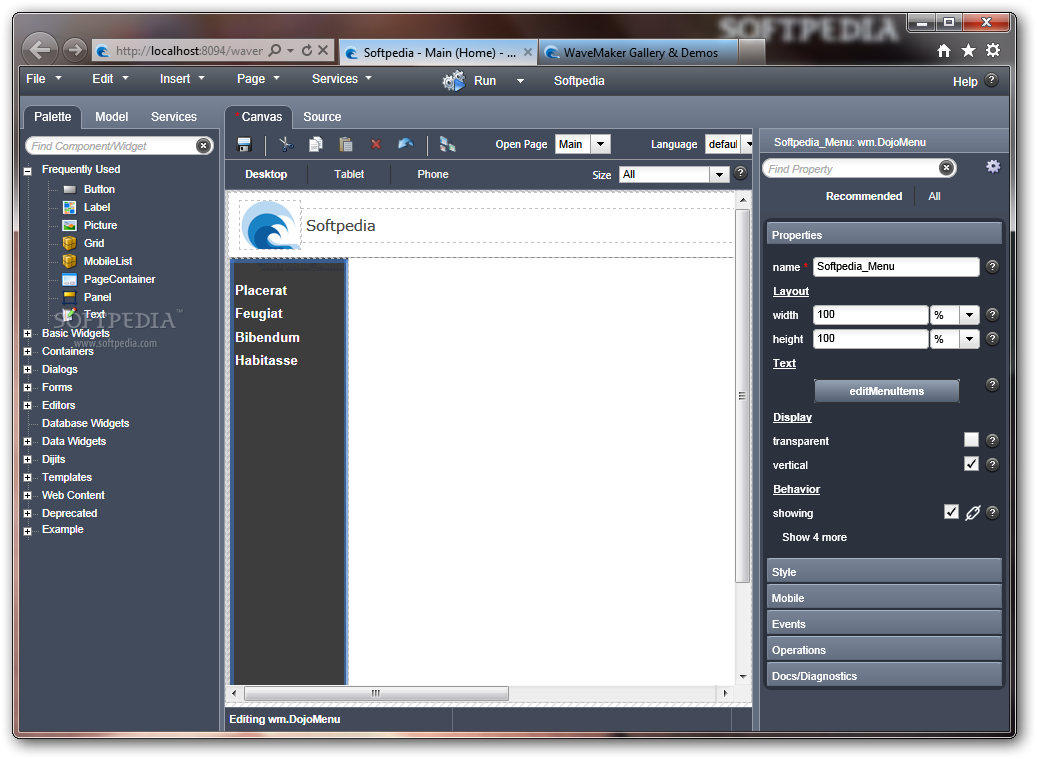The width and height of the screenshot is (1037, 759).
Task: Open width unit dropdown
Action: [x=970, y=315]
